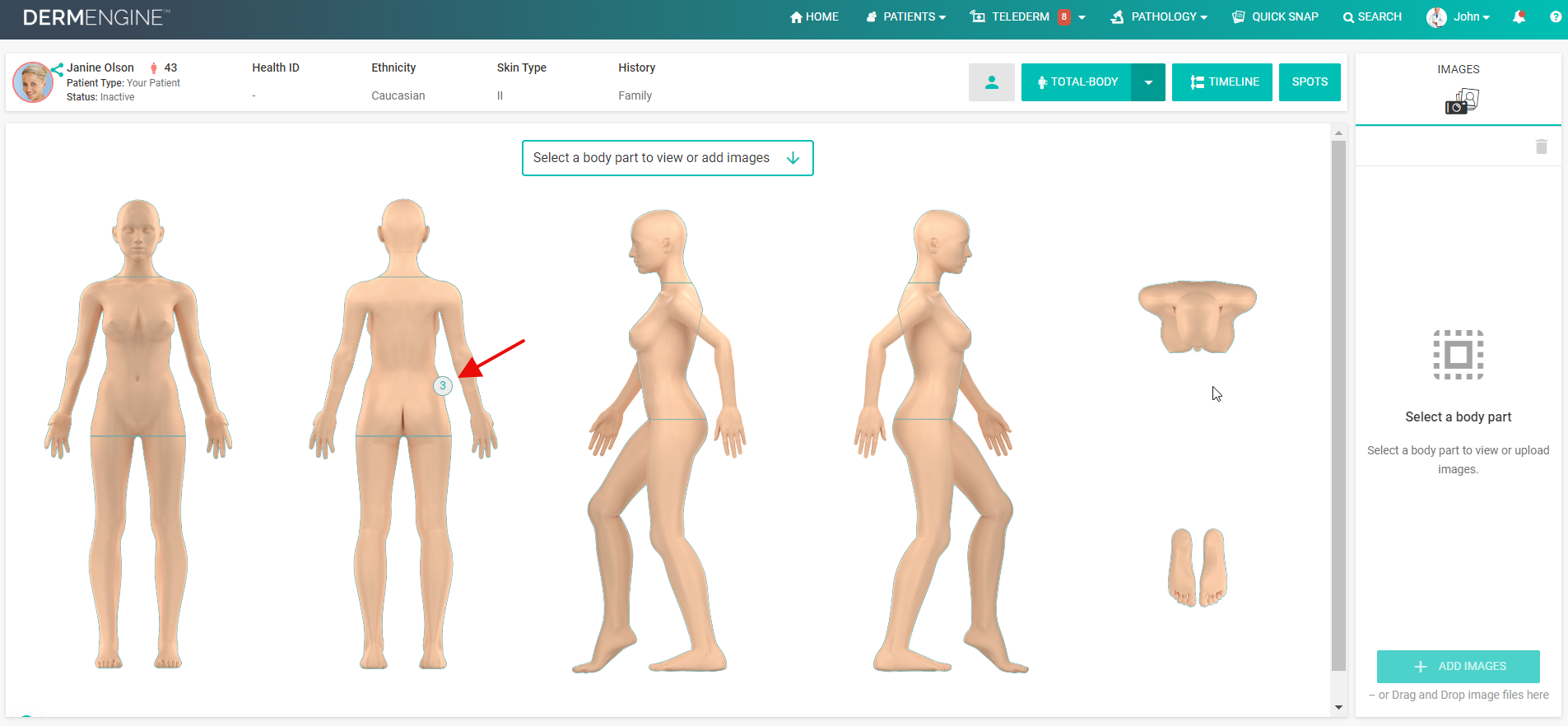Click Patient Type: Your Patient text

[123, 83]
